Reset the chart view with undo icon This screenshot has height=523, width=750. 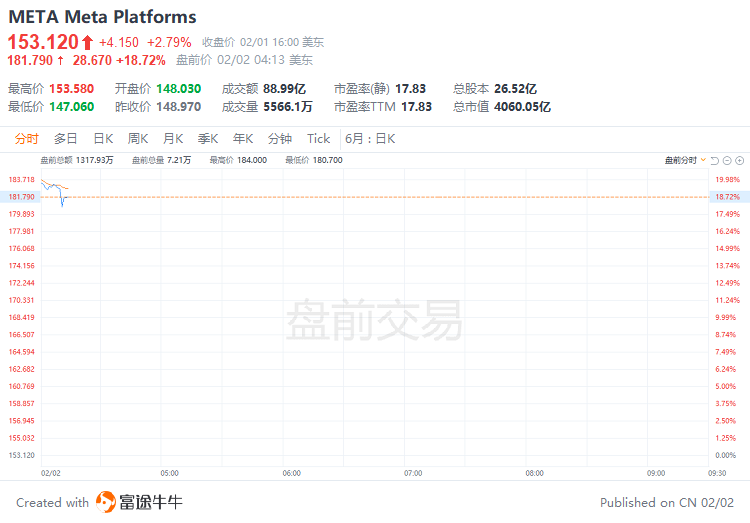(x=715, y=160)
